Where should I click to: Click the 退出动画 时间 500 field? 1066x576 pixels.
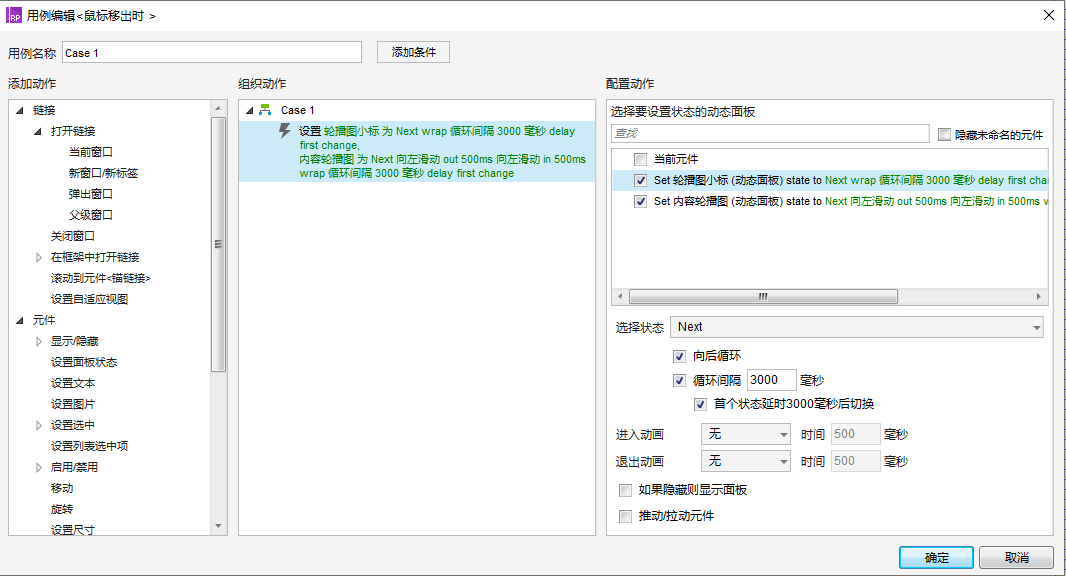(x=856, y=461)
